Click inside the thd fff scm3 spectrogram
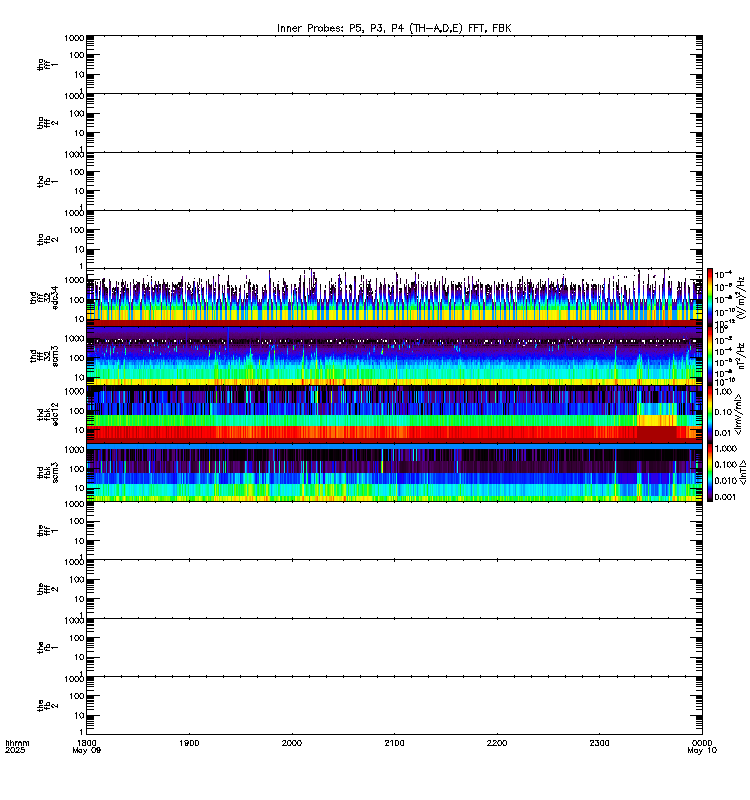The image size is (750, 800). pyautogui.click(x=394, y=356)
